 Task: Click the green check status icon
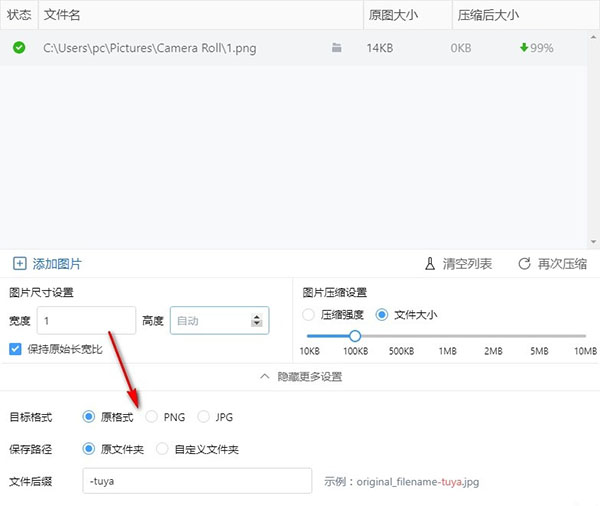[x=19, y=47]
